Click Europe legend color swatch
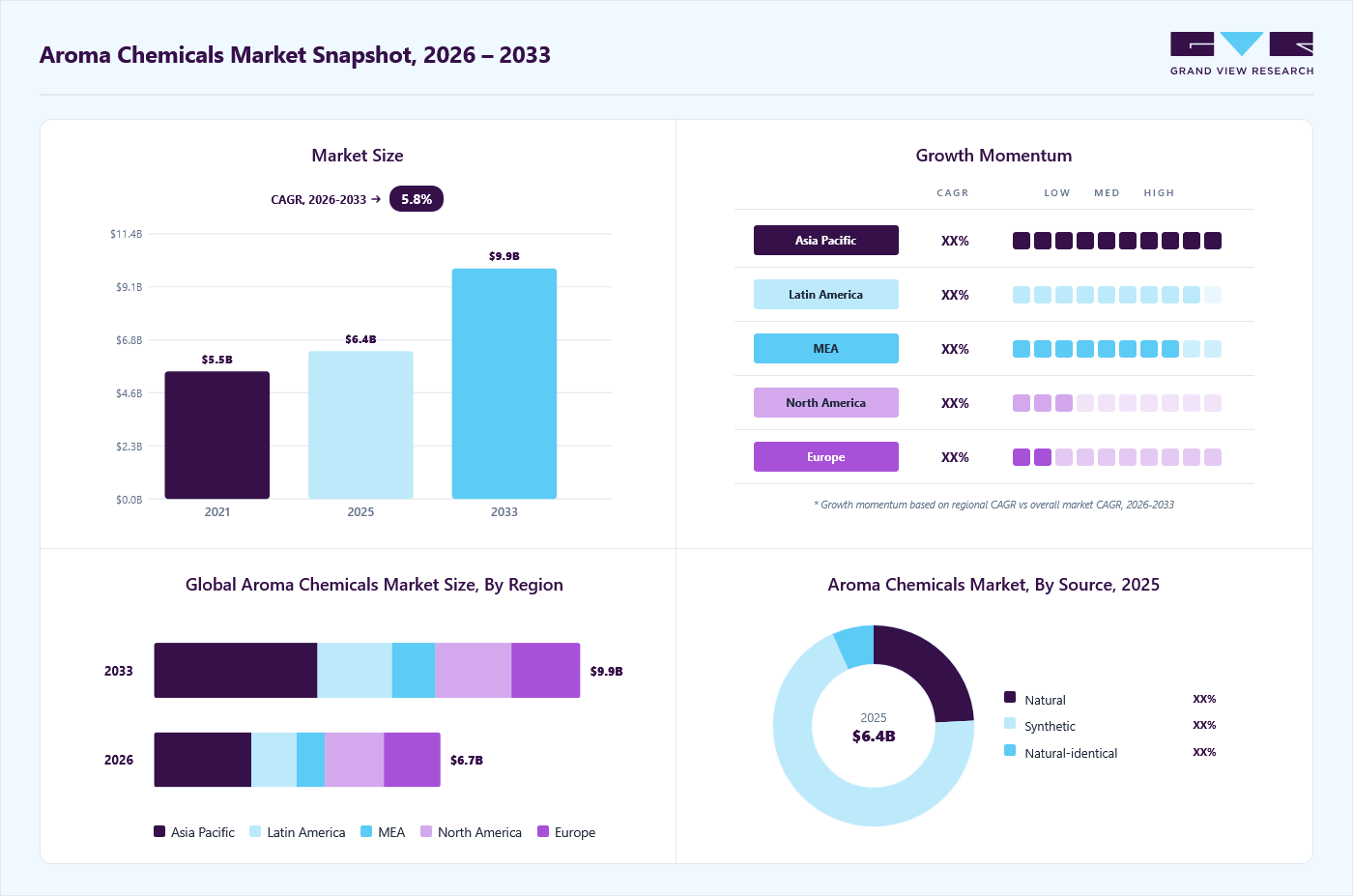The image size is (1353, 896). coord(543,831)
